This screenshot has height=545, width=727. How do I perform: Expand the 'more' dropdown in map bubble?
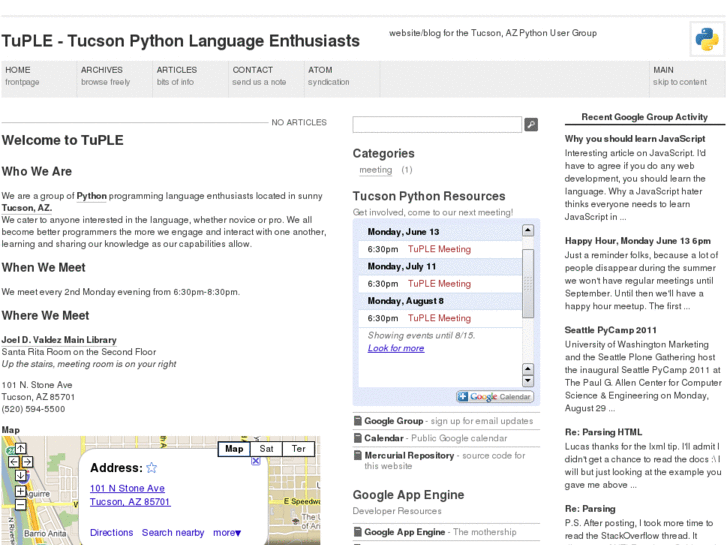227,532
